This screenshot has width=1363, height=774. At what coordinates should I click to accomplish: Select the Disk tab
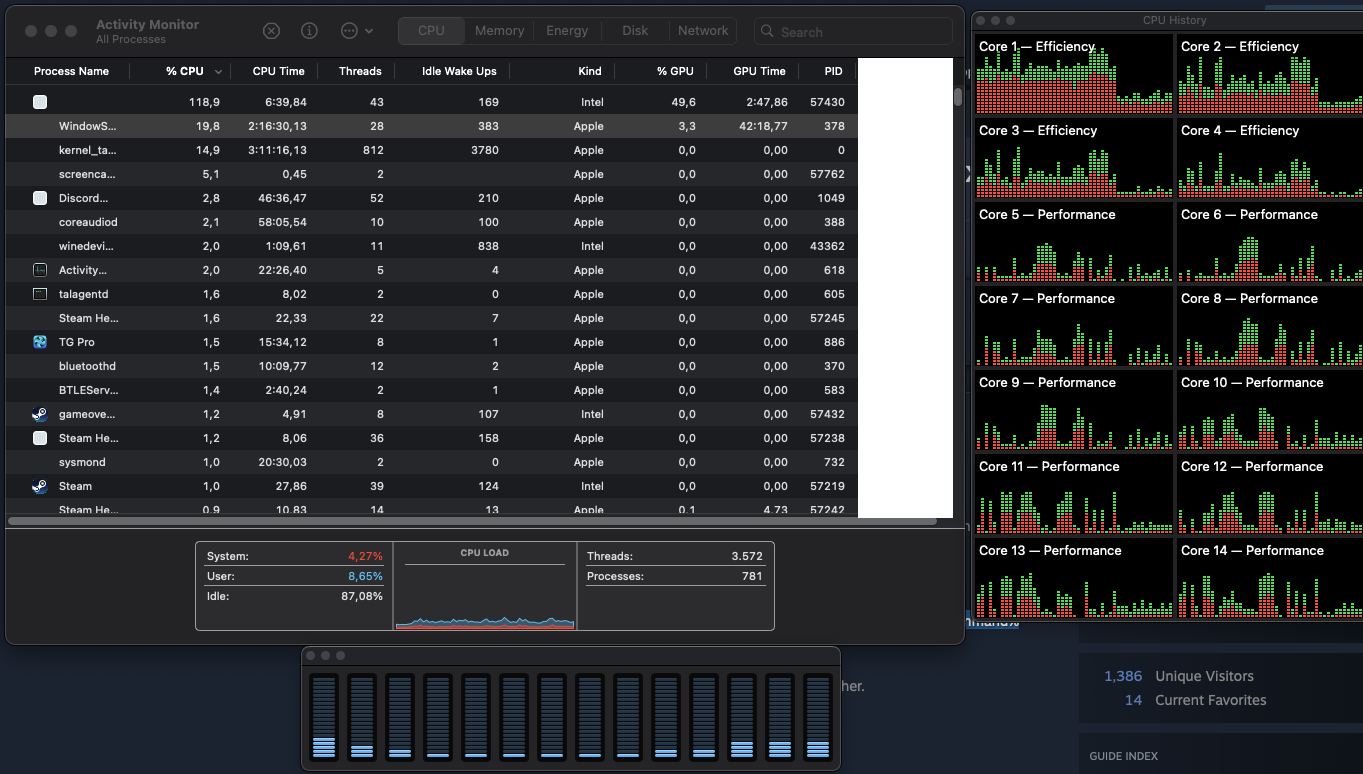point(635,31)
